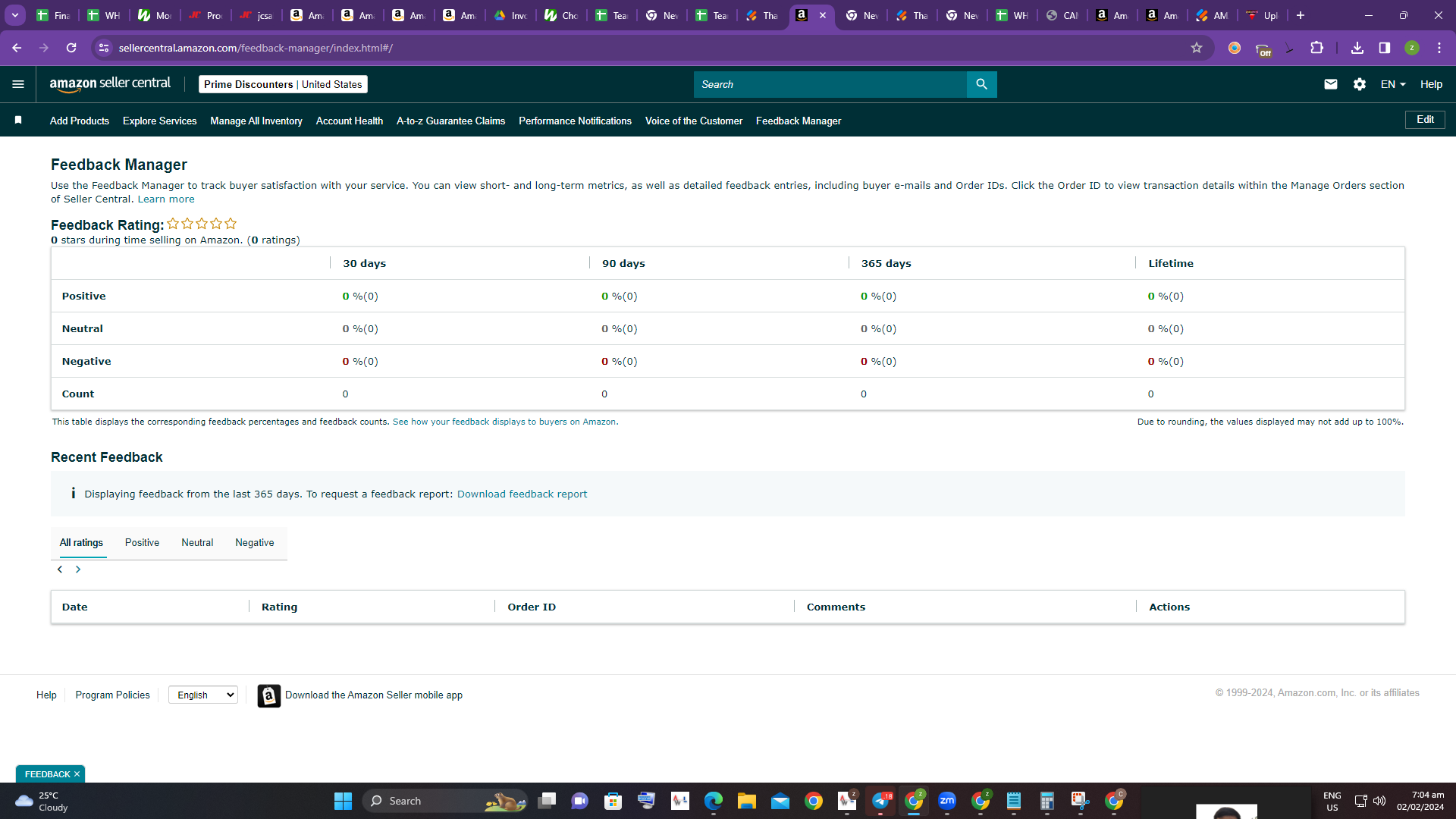Open the tab search dropdown arrow
1456x819 pixels.
pos(15,15)
